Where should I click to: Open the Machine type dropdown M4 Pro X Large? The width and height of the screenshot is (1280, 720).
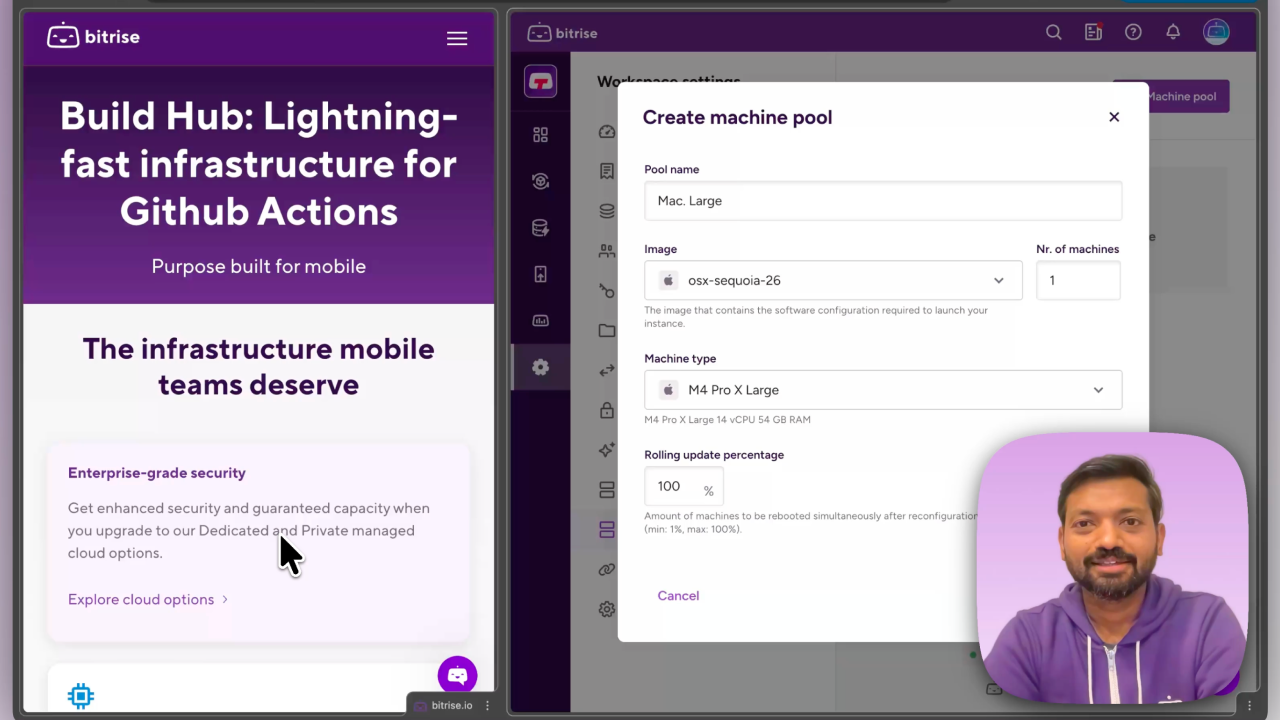883,390
